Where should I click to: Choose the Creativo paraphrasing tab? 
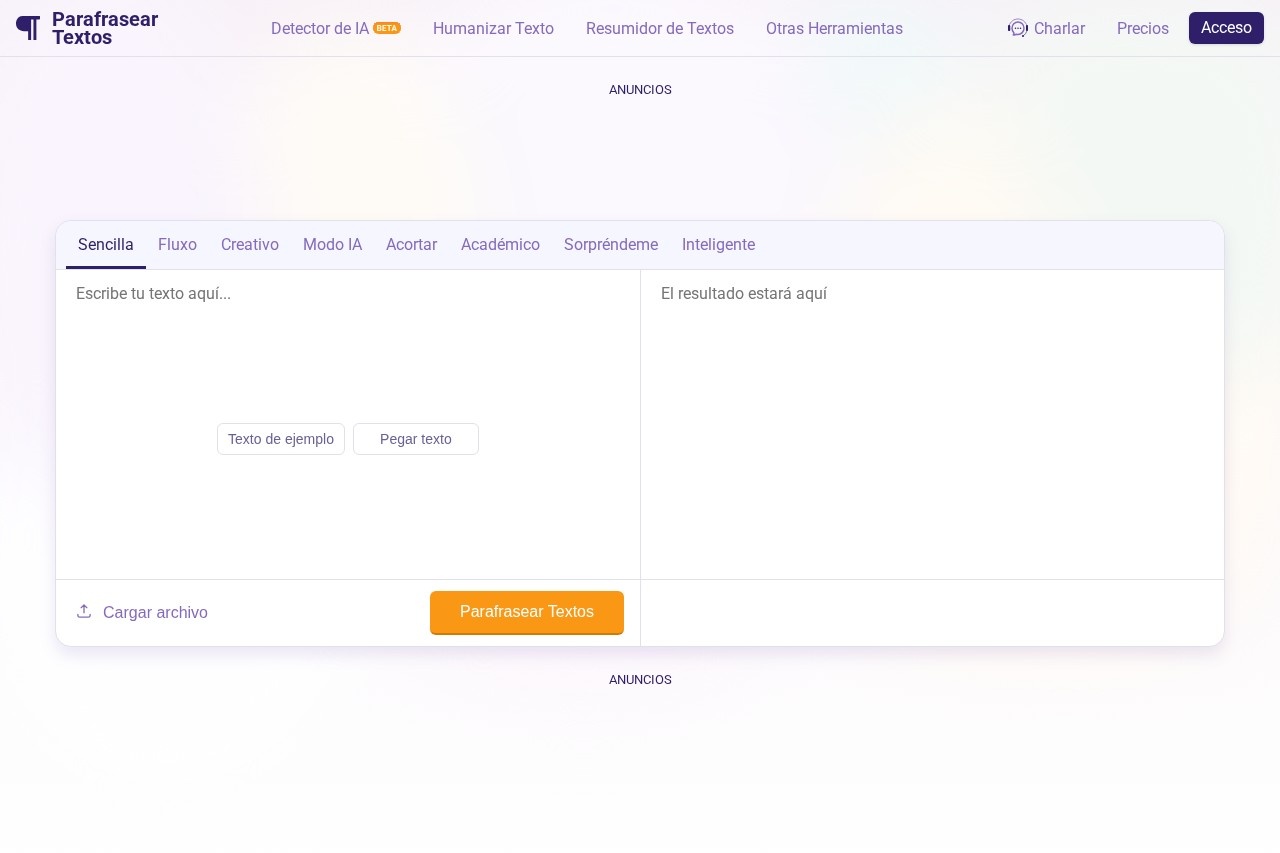(x=249, y=245)
